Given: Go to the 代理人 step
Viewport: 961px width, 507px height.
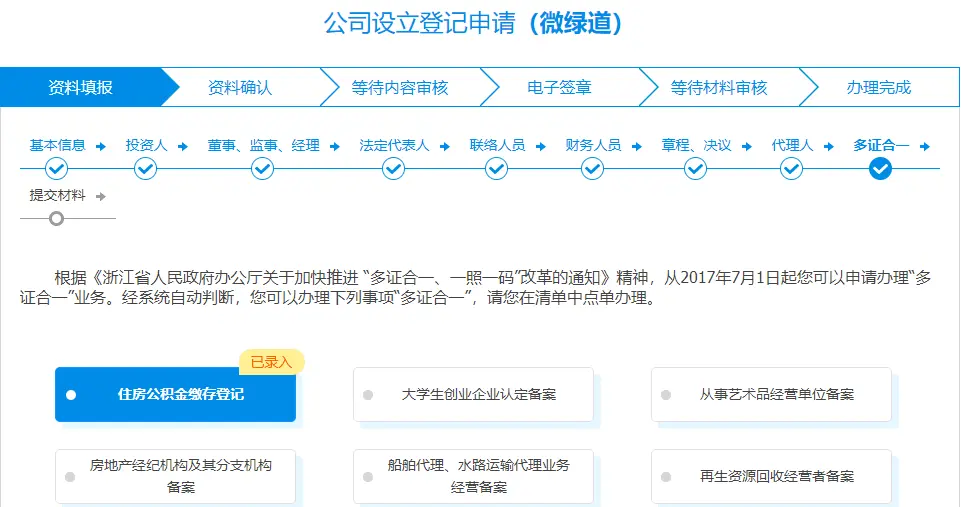Looking at the screenshot, I should [x=792, y=145].
